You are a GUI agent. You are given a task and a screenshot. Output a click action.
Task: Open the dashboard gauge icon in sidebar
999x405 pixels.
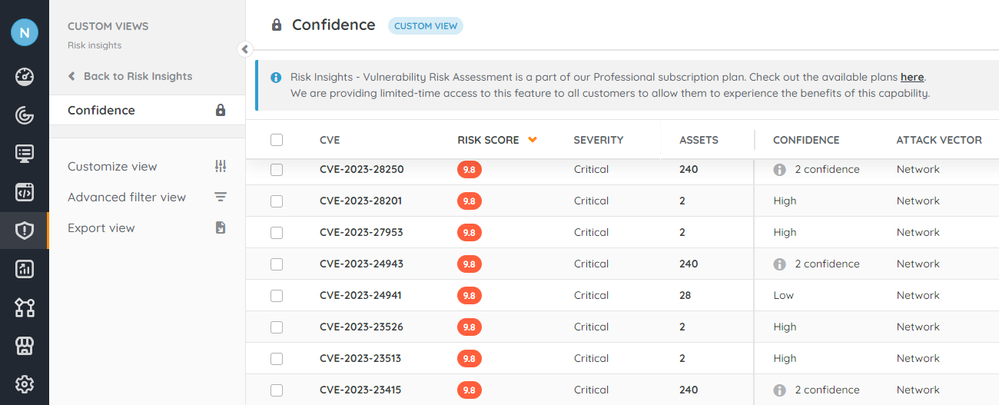[x=25, y=77]
